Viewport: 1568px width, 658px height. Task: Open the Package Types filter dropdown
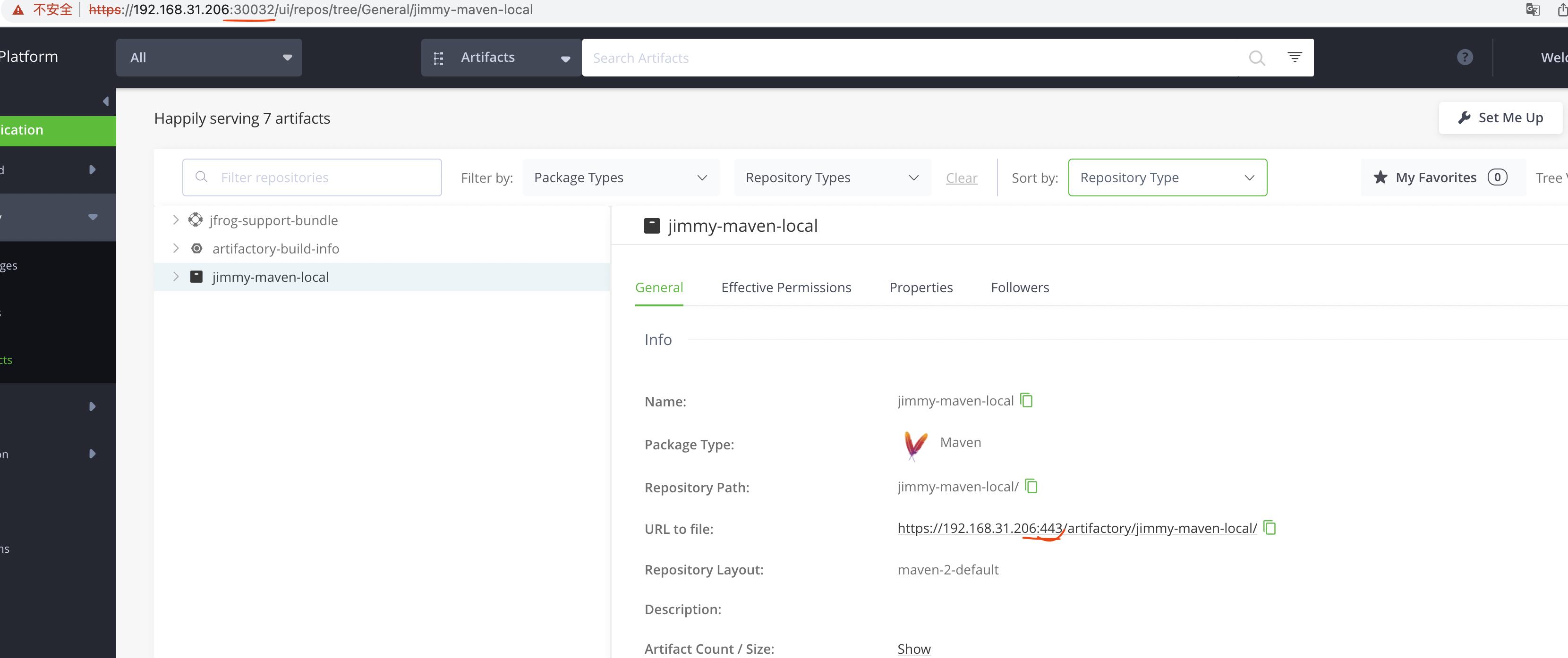[621, 177]
